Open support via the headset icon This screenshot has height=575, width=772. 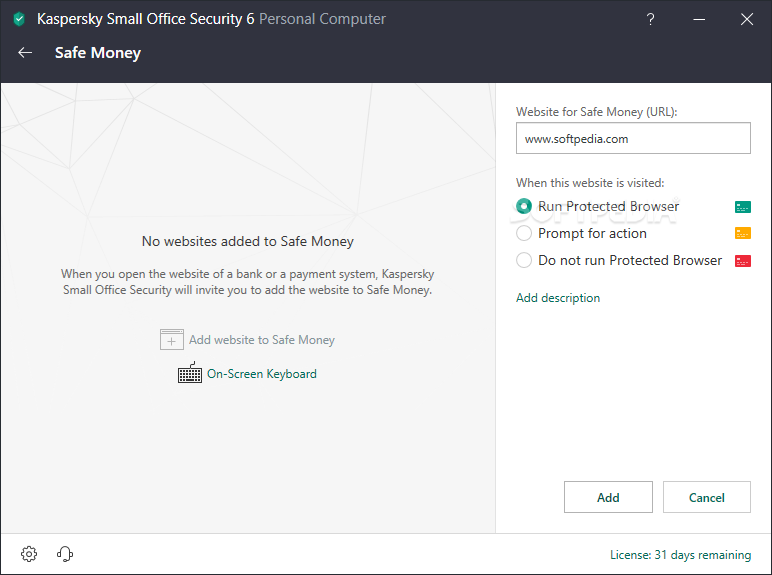point(65,554)
